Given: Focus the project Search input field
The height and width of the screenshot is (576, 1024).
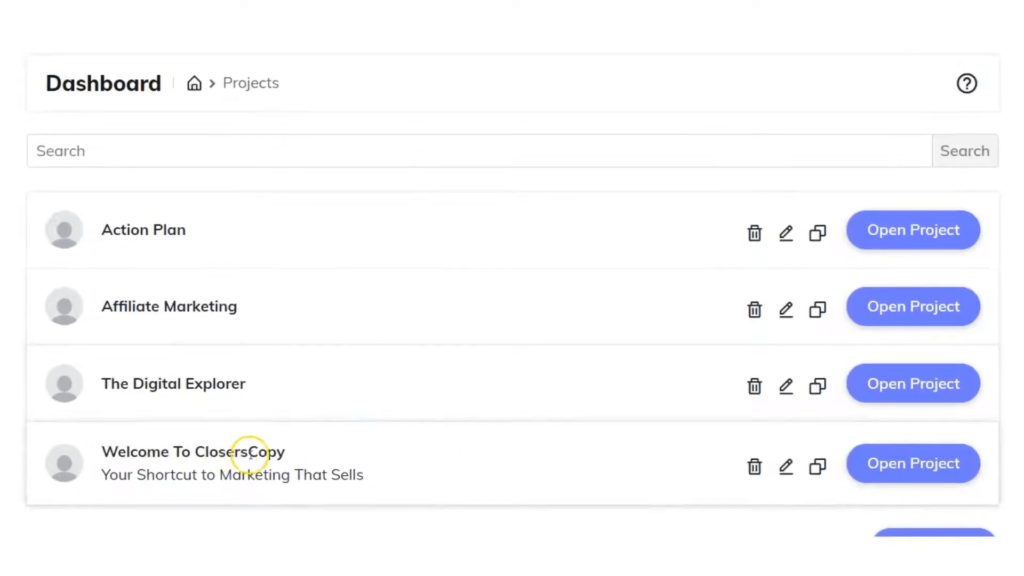Looking at the screenshot, I should click(479, 151).
